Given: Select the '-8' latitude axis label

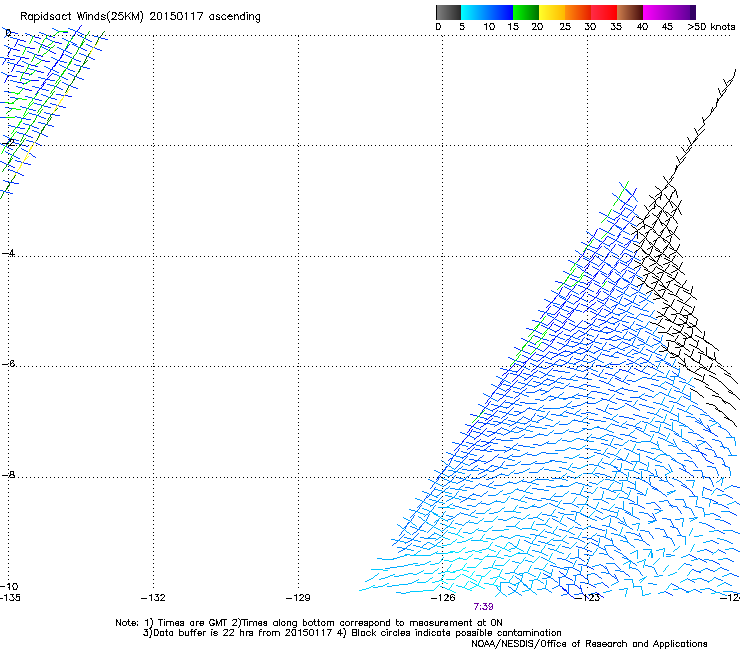Looking at the screenshot, I should 8,474.
